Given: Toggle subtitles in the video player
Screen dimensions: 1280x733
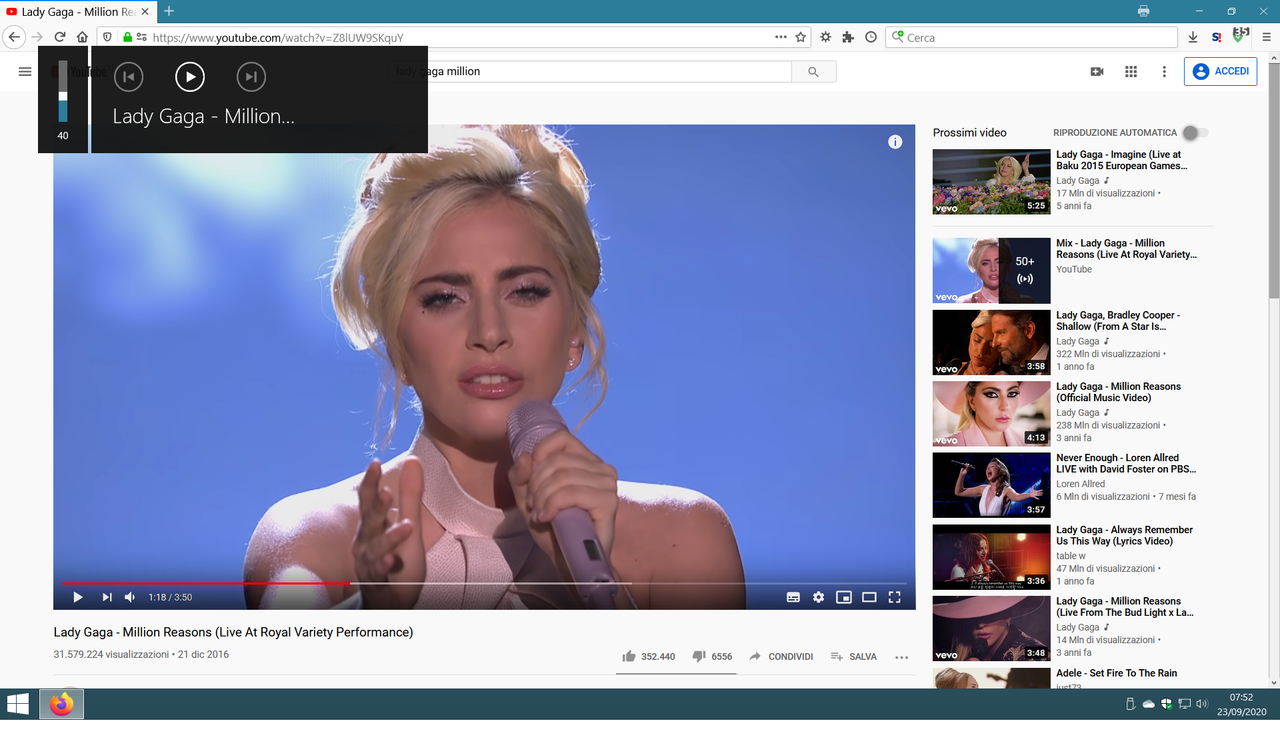Looking at the screenshot, I should tap(793, 597).
